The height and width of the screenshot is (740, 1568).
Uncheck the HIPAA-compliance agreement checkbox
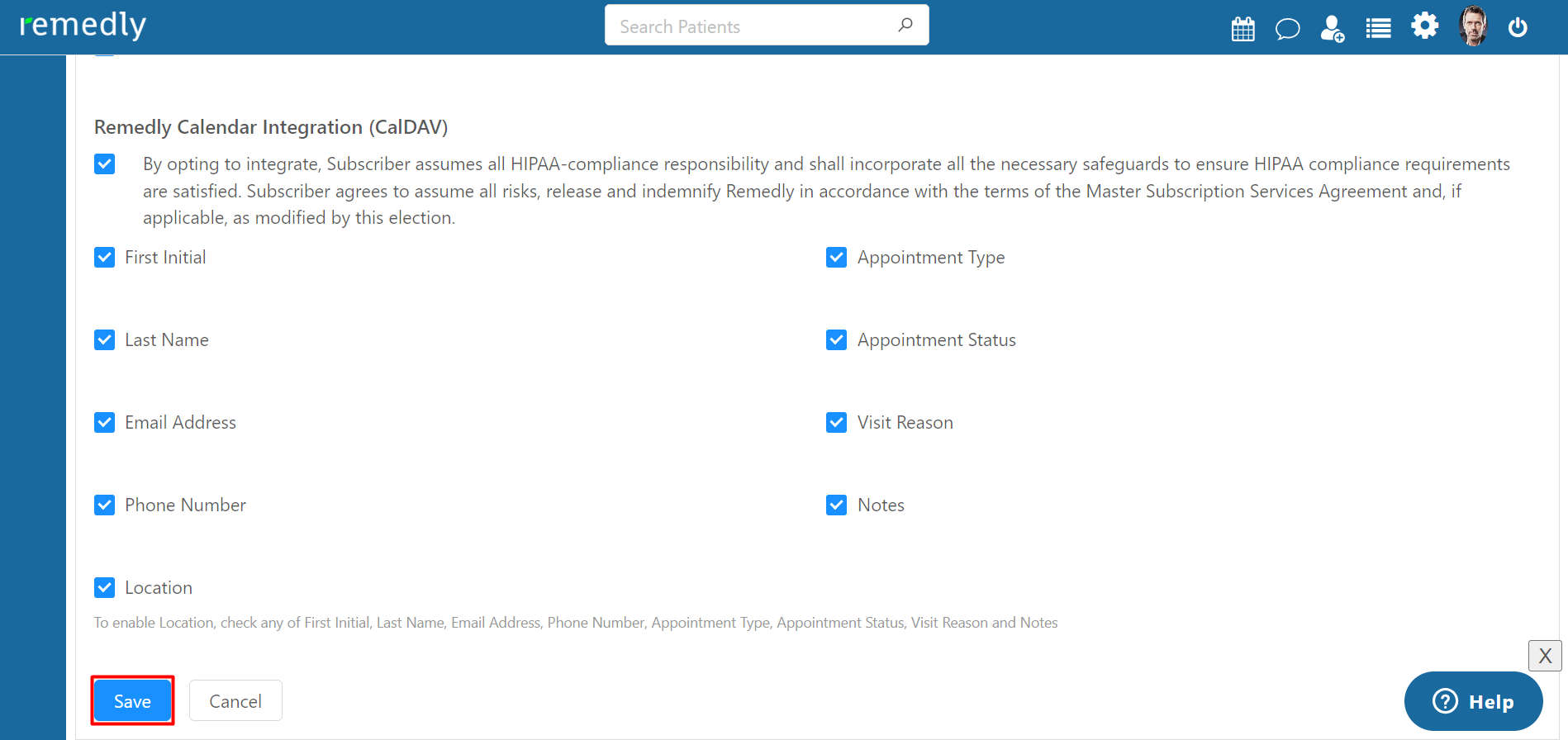click(x=105, y=164)
